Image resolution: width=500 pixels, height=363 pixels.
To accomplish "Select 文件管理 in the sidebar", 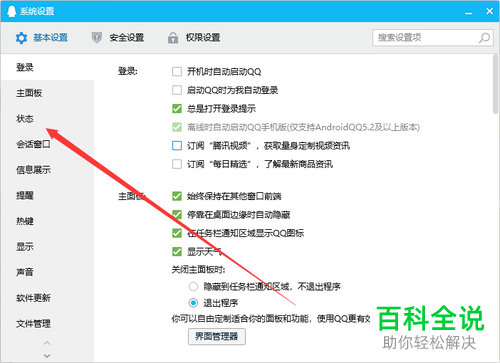I will tap(47, 324).
